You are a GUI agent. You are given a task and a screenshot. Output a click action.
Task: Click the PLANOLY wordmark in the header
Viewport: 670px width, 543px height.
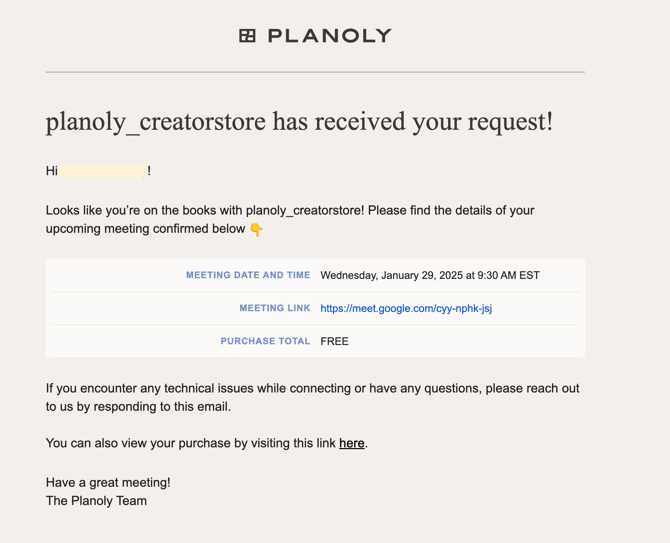329,36
